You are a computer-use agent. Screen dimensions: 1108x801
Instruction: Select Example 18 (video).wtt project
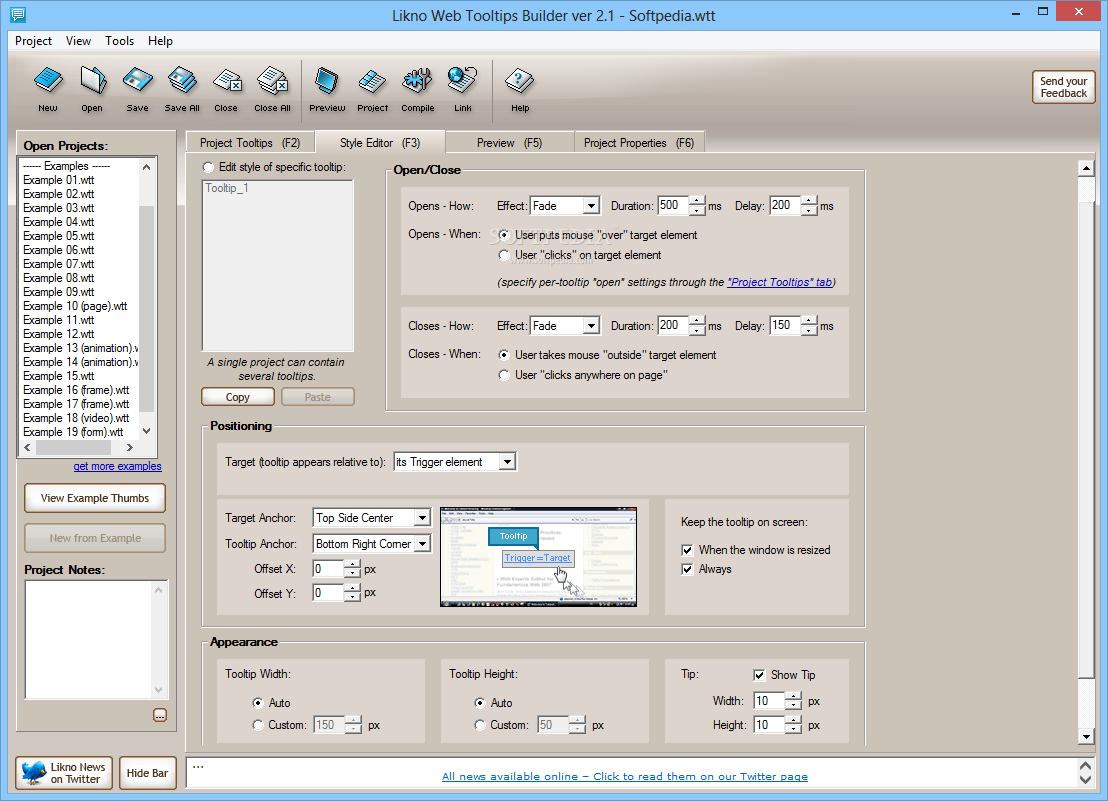76,418
